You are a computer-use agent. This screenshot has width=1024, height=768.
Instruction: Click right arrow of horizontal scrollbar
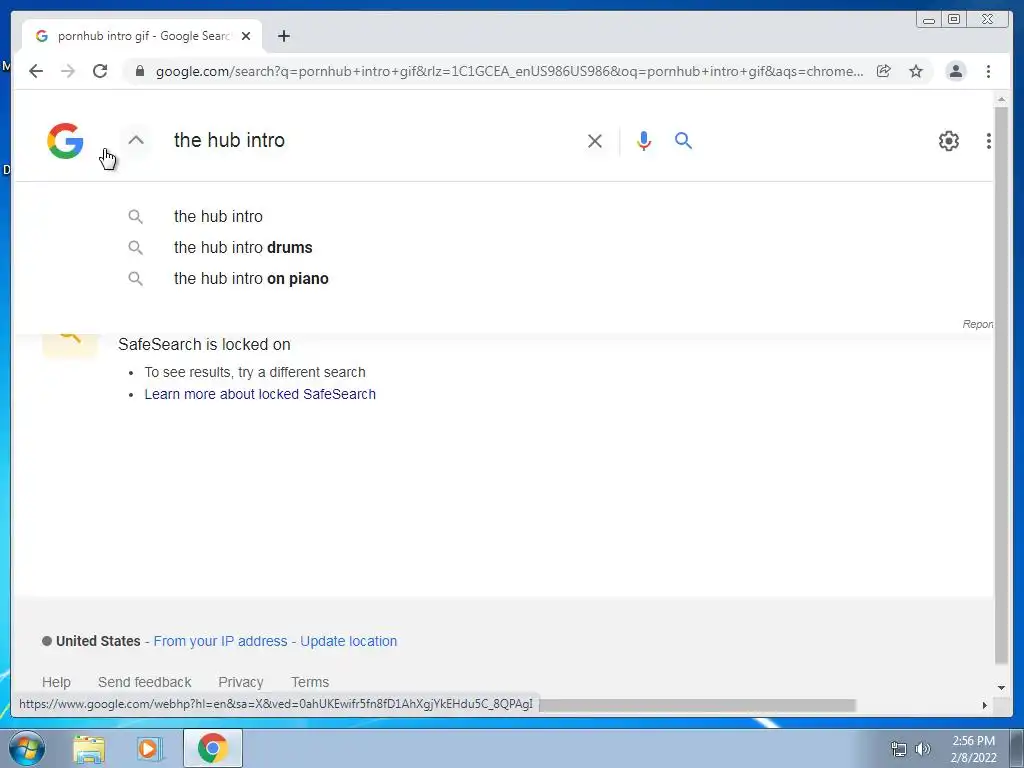[x=985, y=705]
